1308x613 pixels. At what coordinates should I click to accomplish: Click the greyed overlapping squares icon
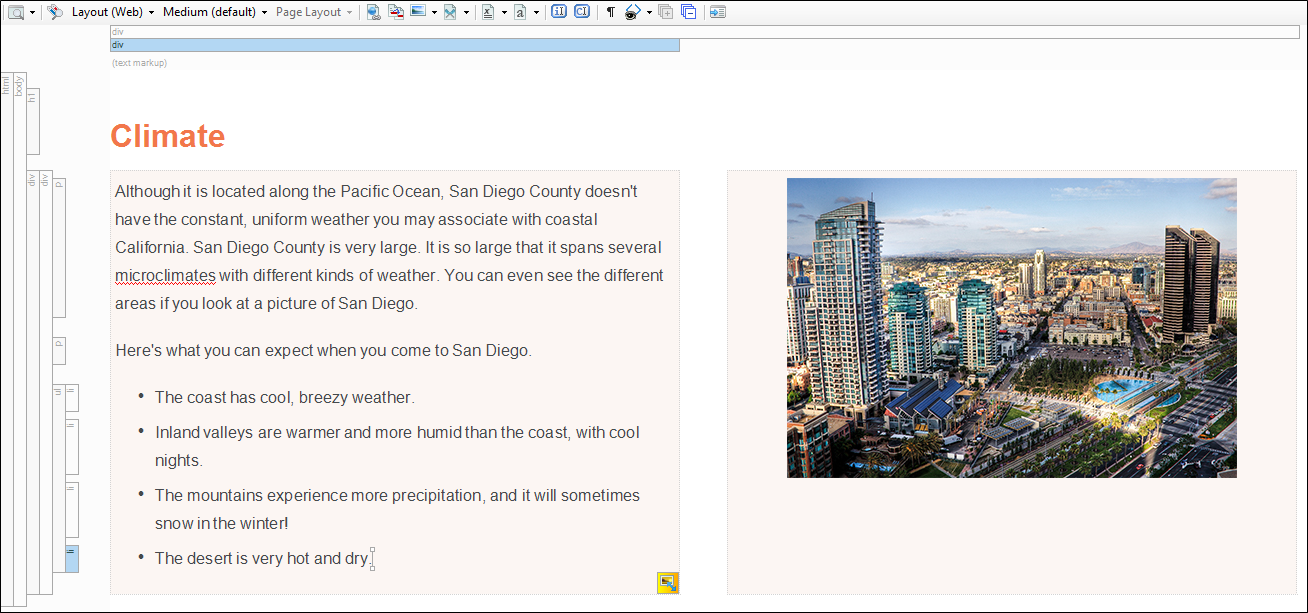pos(666,12)
